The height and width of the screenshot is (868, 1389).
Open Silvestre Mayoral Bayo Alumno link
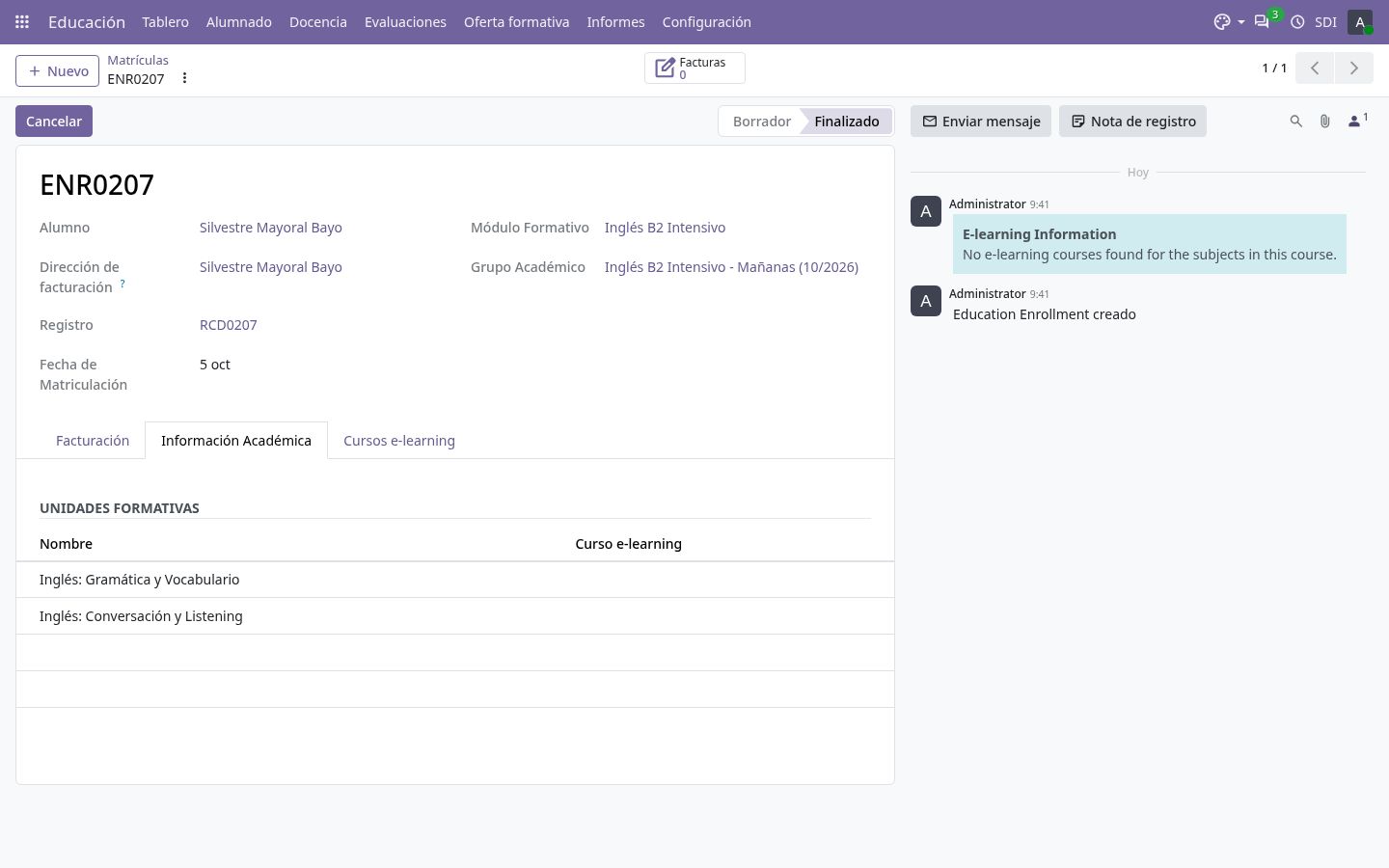(x=271, y=228)
